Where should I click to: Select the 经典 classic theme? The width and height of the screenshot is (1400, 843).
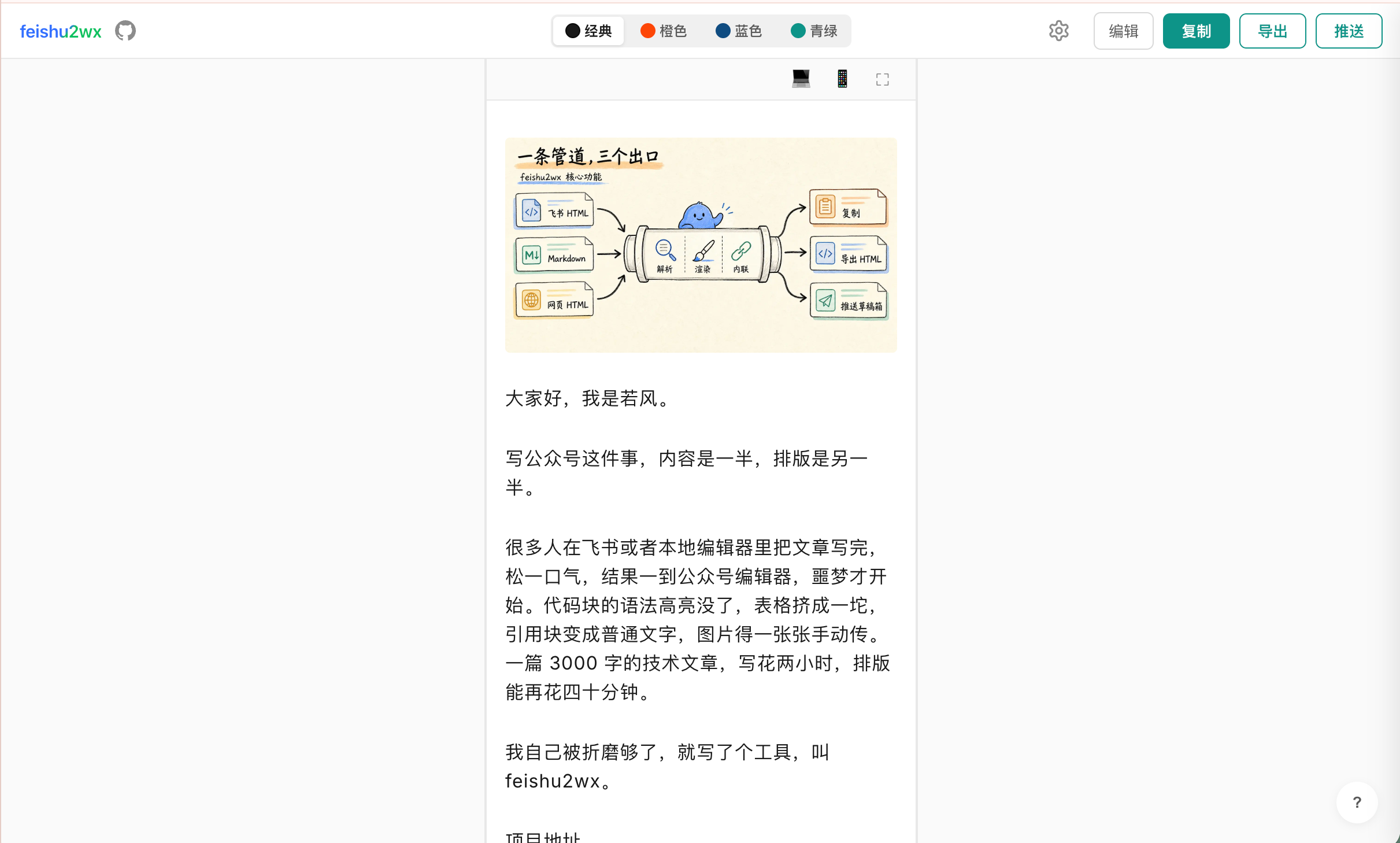588,31
